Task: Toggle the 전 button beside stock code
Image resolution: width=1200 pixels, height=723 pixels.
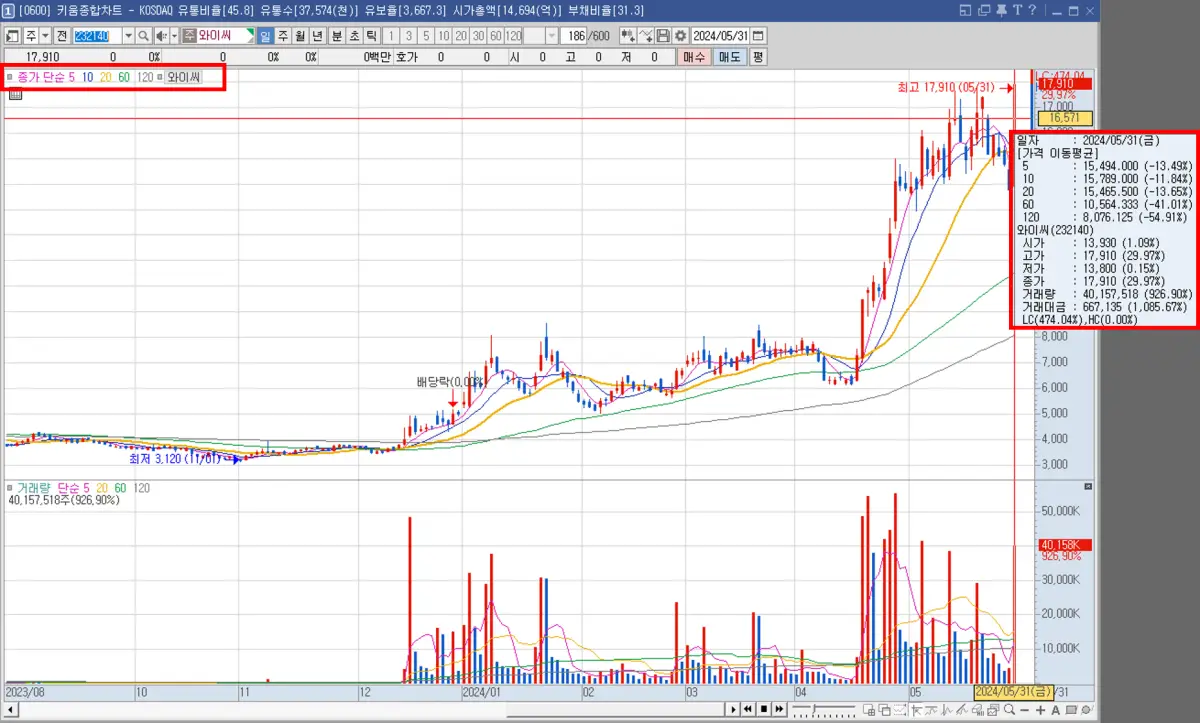Action: pos(62,35)
